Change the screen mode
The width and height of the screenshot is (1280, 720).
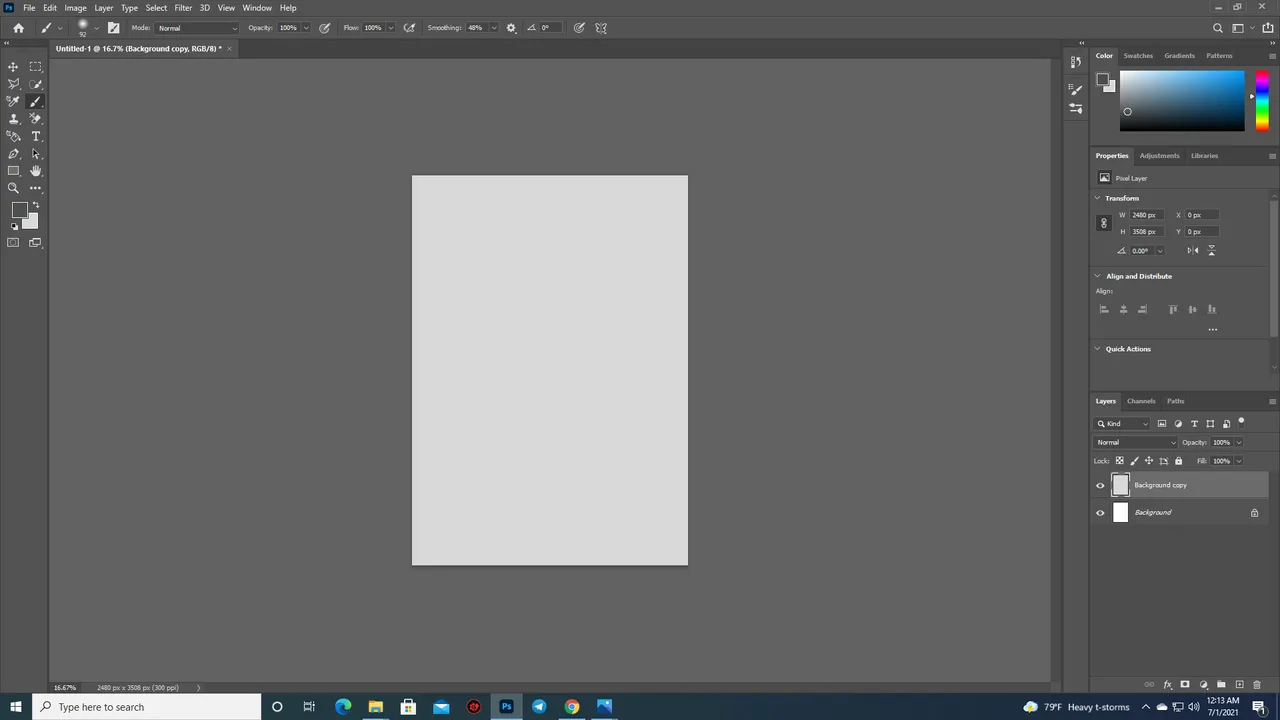[x=36, y=243]
